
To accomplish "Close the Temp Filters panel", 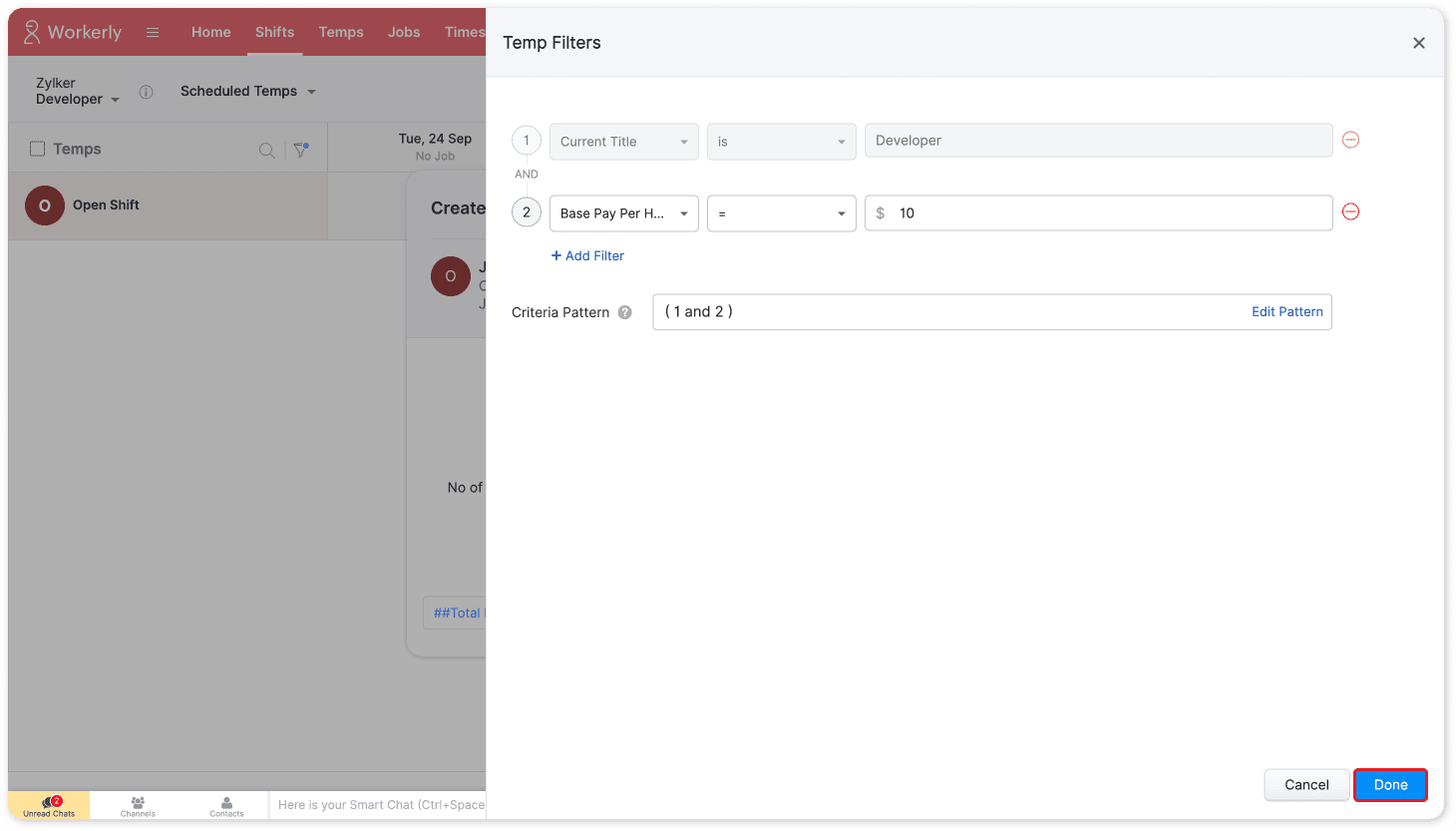I will pyautogui.click(x=1419, y=43).
